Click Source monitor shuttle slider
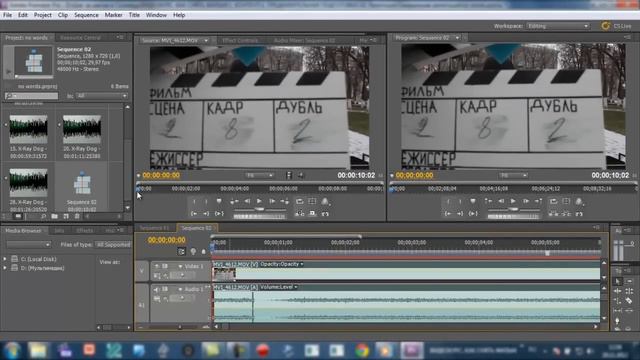This screenshot has width=640, height=360. tap(260, 209)
